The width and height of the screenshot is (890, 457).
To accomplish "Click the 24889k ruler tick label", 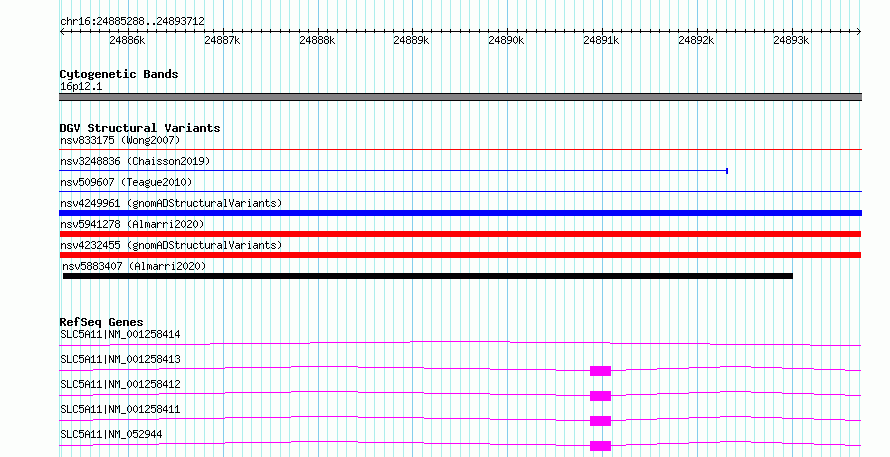I will tap(411, 40).
